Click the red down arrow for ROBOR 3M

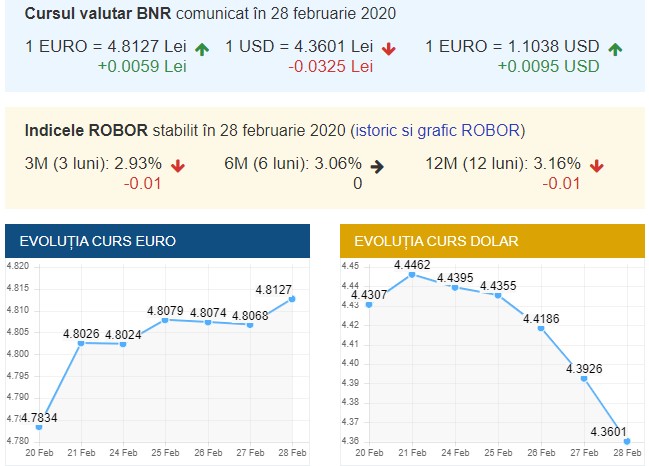pos(178,166)
